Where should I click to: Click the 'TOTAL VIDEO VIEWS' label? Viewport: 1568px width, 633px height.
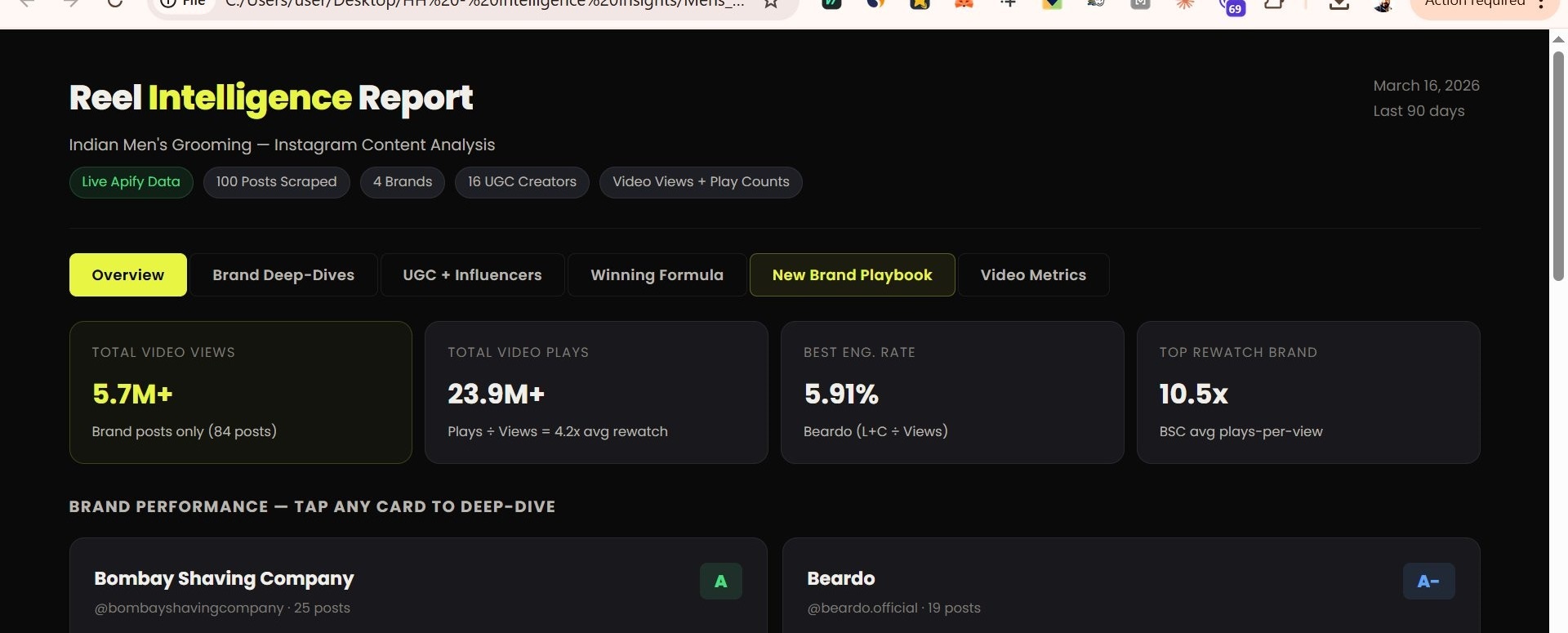click(163, 352)
